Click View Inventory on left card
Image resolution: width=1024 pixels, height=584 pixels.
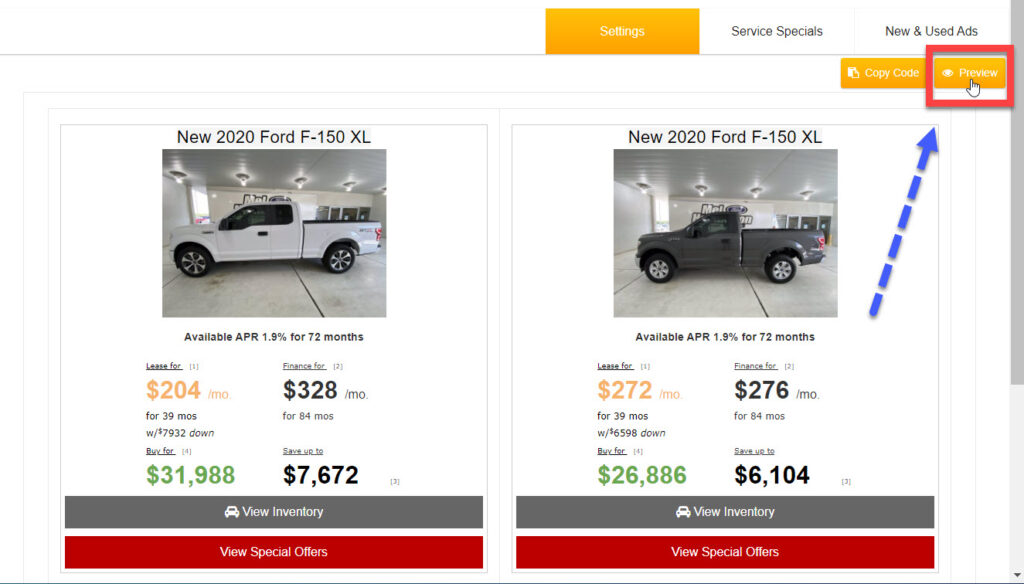pyautogui.click(x=274, y=512)
